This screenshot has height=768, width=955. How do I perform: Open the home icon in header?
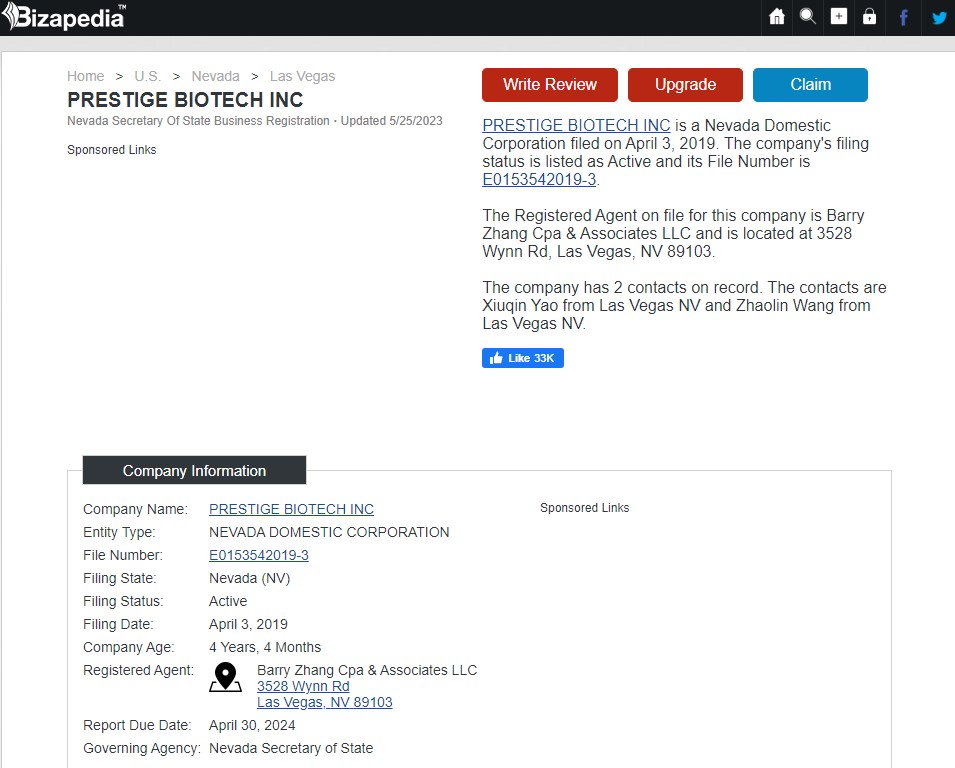tap(777, 16)
